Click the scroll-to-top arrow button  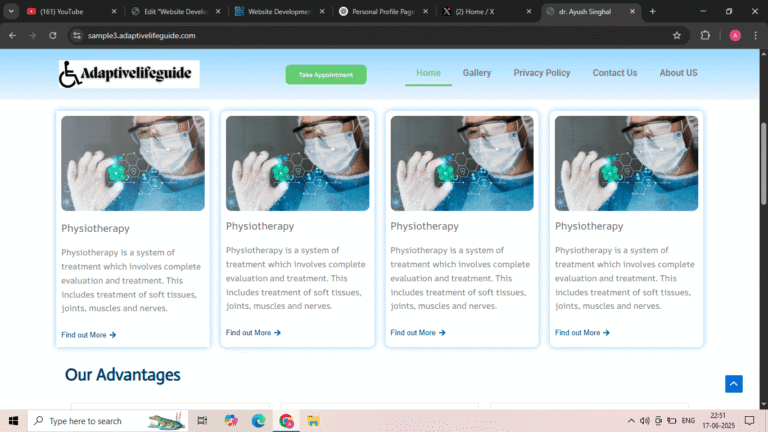733,384
